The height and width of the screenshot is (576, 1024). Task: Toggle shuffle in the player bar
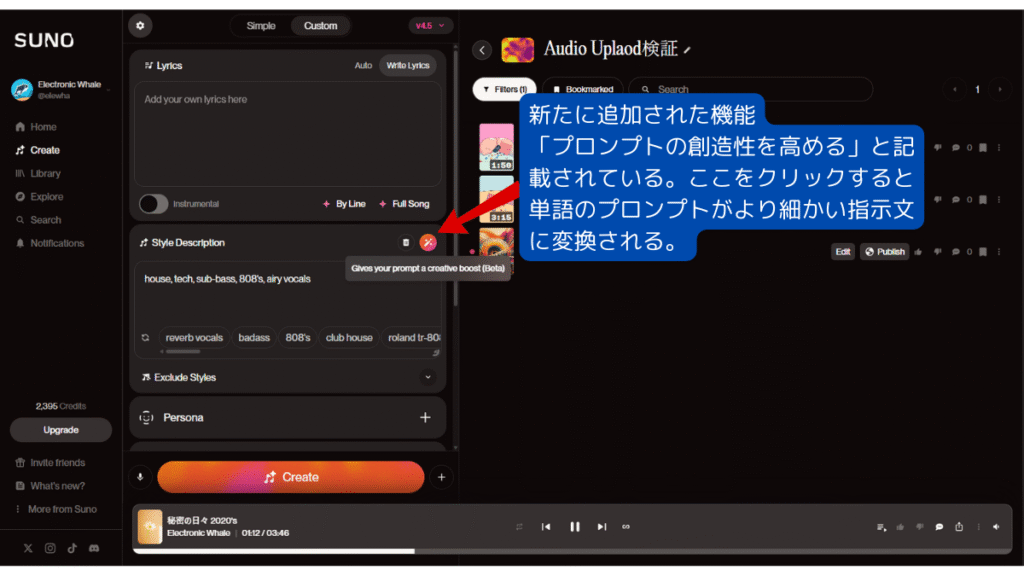[519, 527]
